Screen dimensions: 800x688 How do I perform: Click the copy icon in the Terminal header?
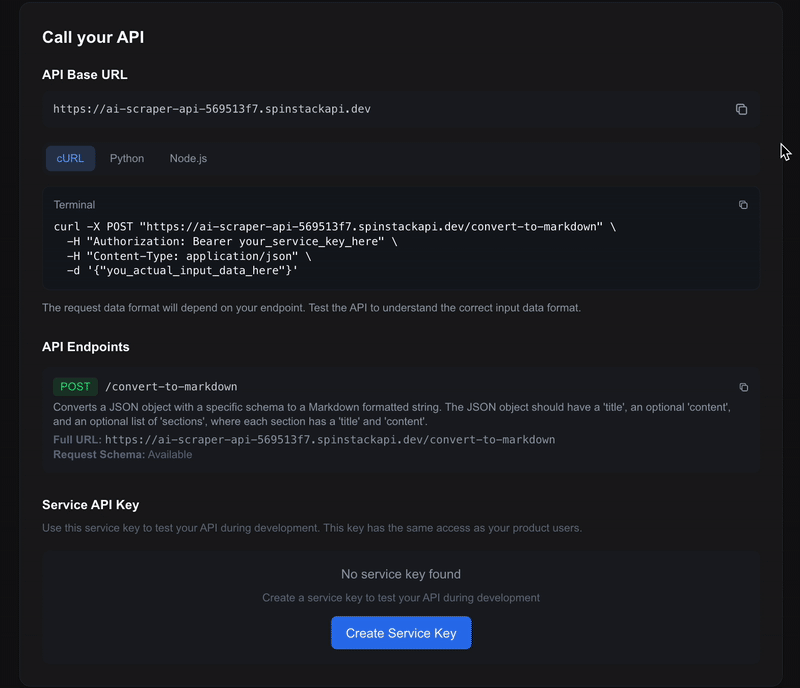(742, 204)
